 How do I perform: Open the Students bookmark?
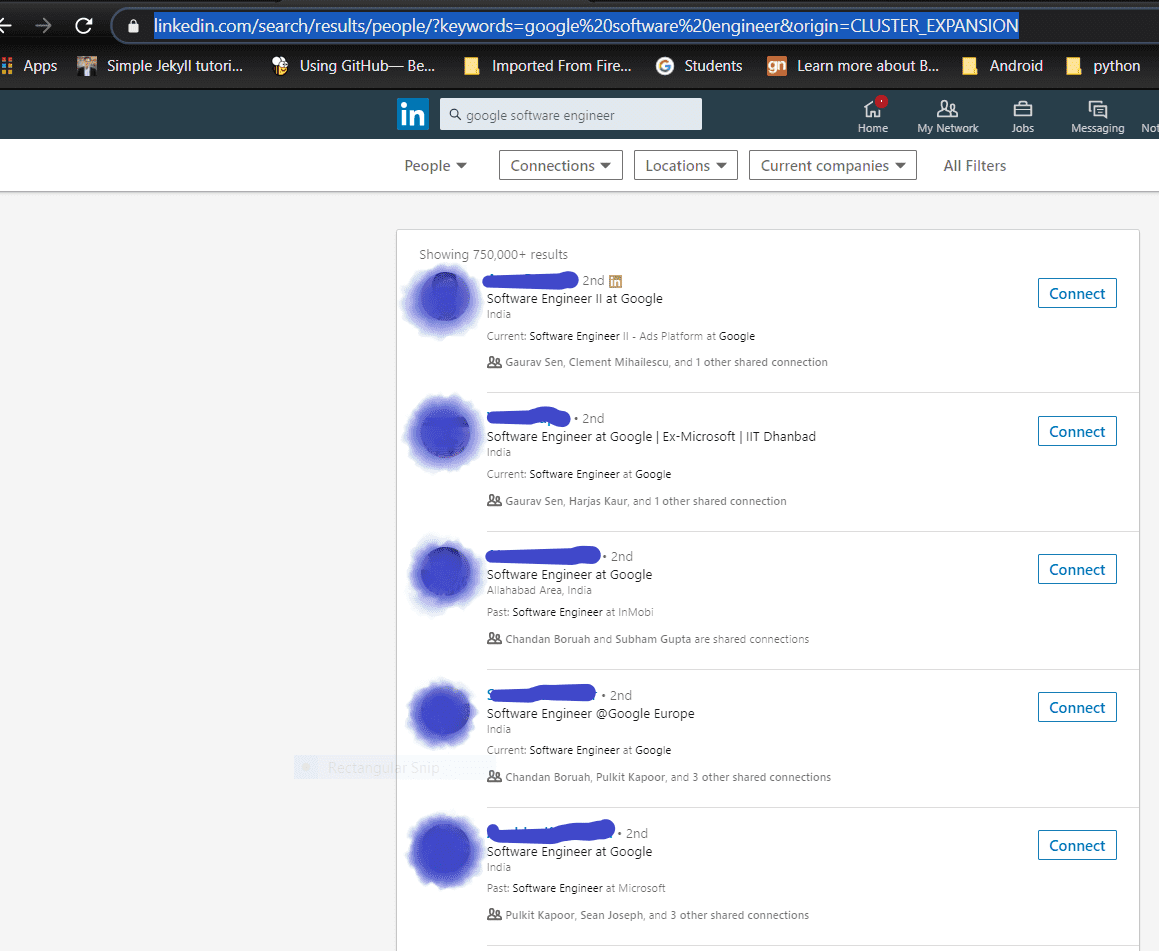point(700,66)
